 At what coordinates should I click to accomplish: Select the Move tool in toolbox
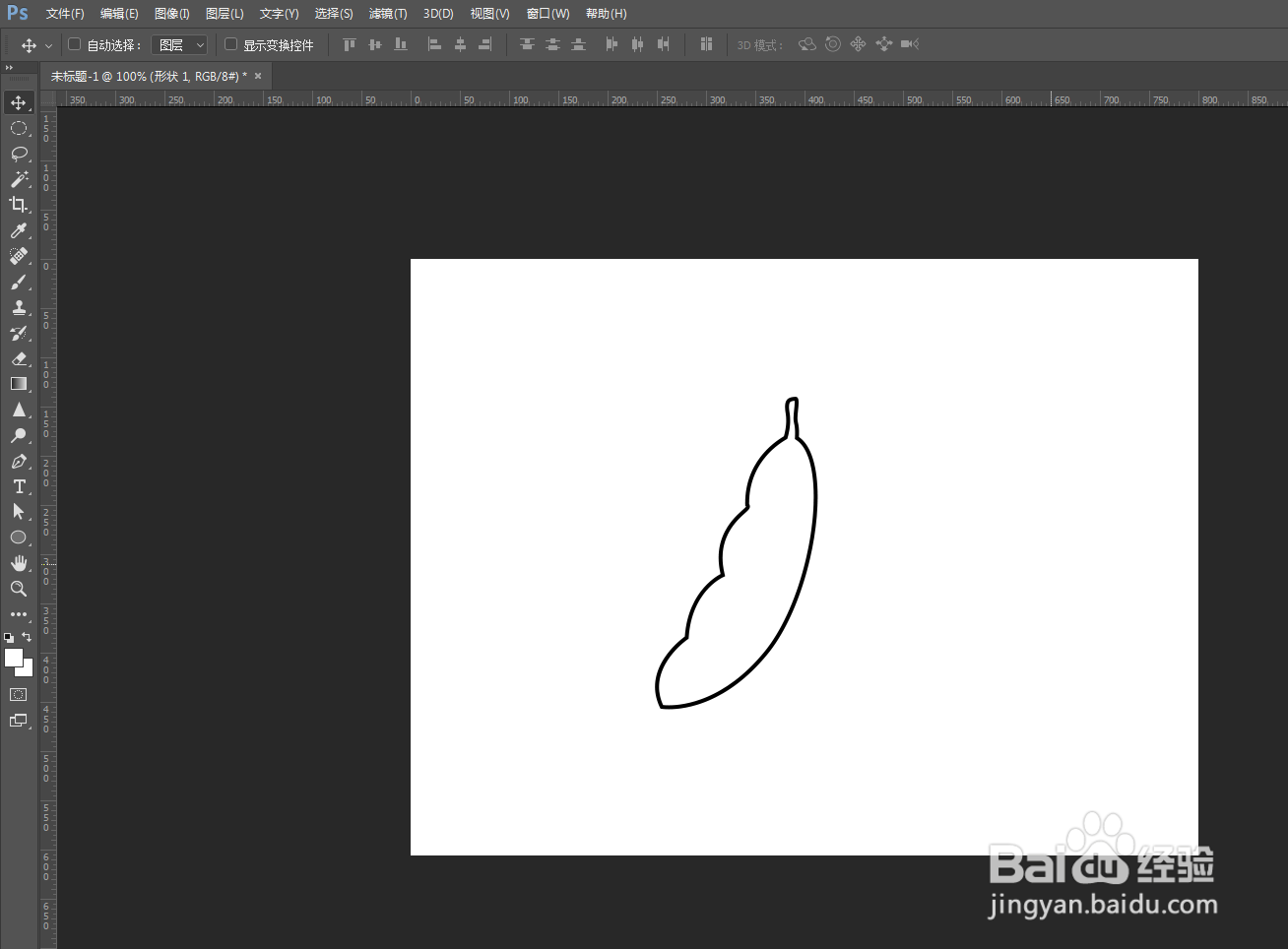pos(19,102)
